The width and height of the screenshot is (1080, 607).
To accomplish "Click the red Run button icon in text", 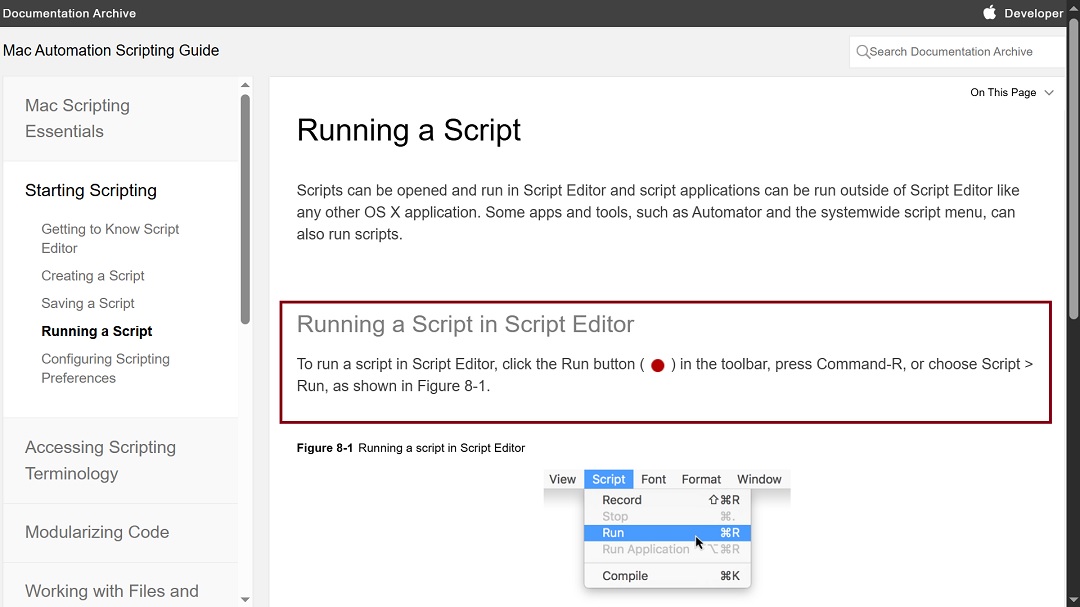I will coord(658,365).
